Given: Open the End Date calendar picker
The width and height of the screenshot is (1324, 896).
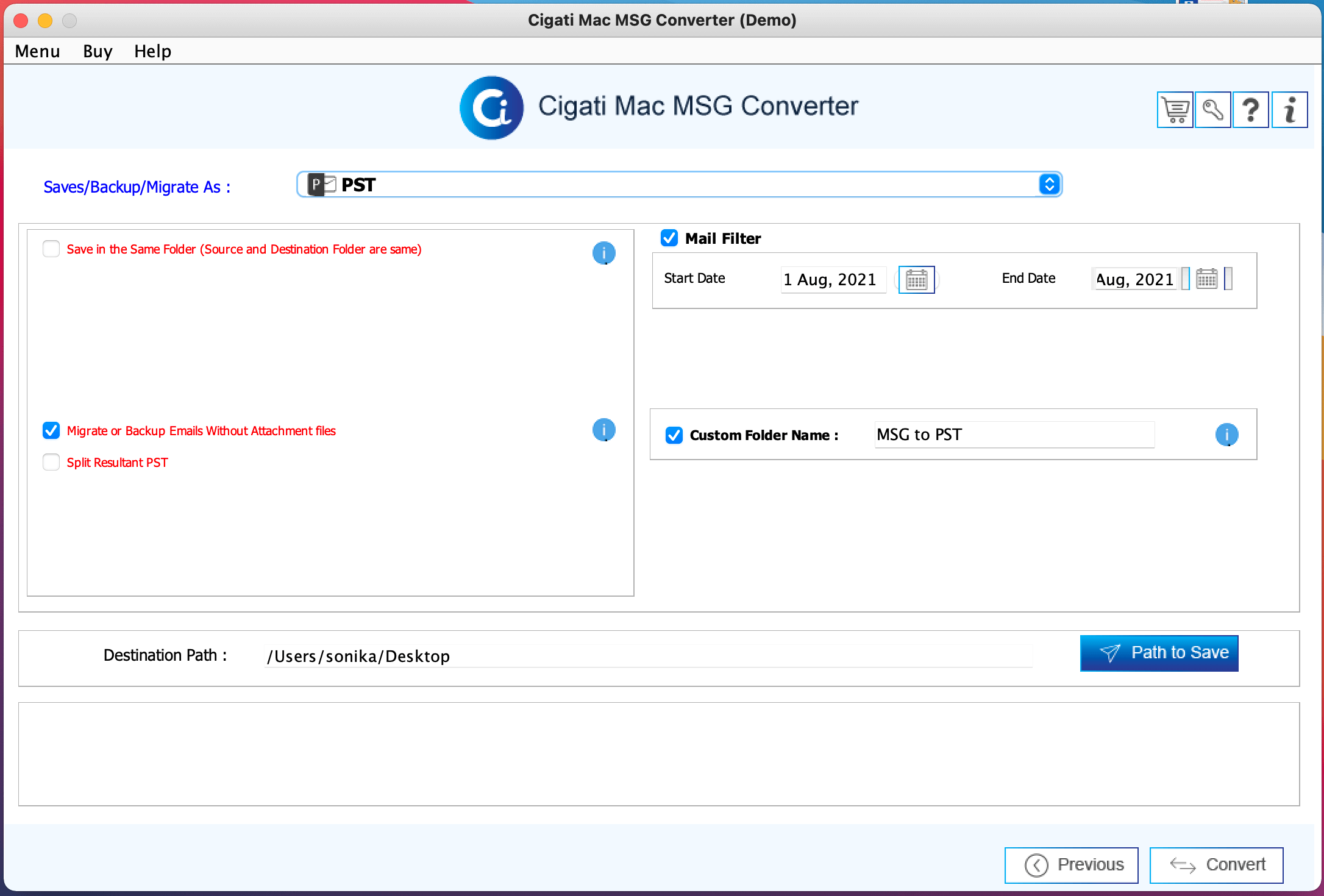Looking at the screenshot, I should 1206,279.
